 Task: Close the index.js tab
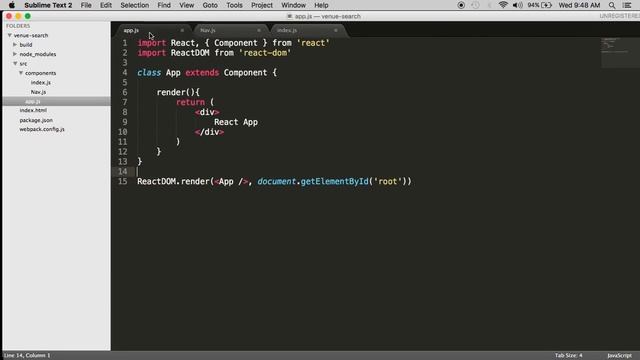click(x=336, y=30)
